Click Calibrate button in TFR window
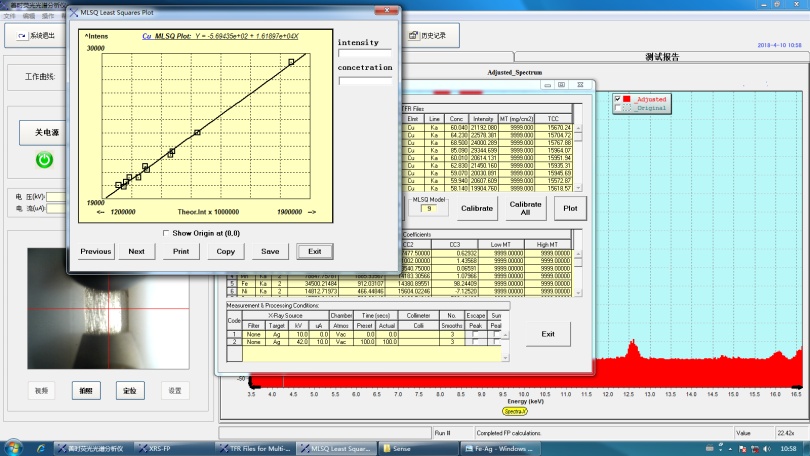The height and width of the screenshot is (456, 810). pos(477,208)
